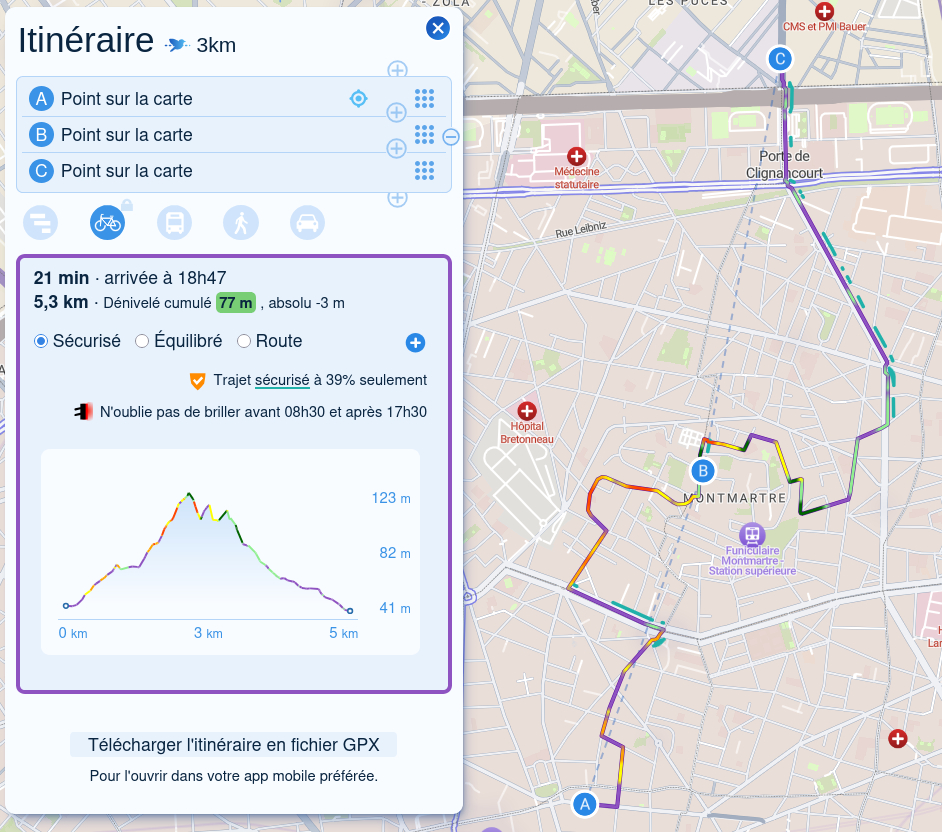
Task: Remove step B with the minus icon
Action: [451, 136]
